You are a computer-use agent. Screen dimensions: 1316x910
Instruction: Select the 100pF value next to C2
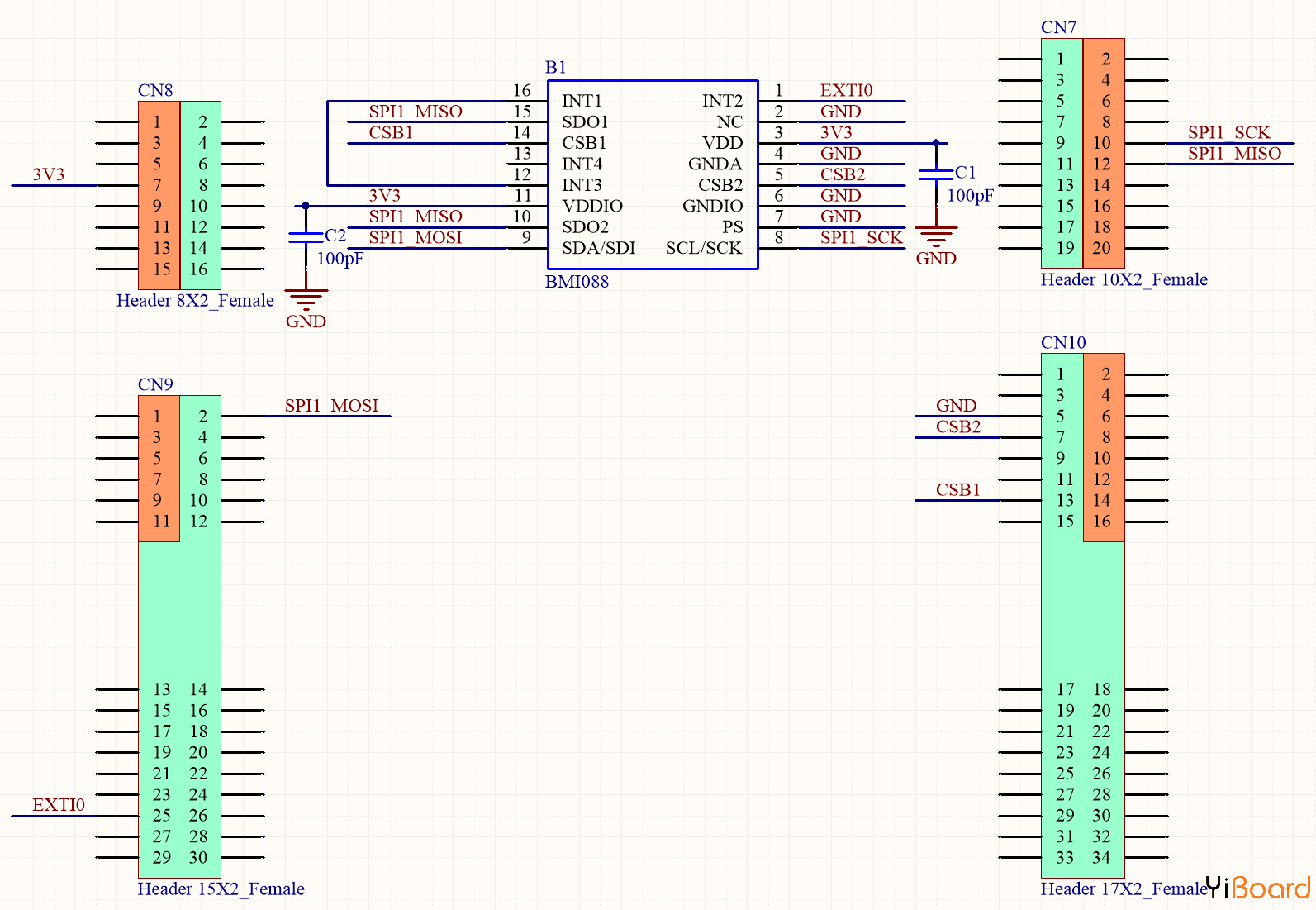coord(340,259)
